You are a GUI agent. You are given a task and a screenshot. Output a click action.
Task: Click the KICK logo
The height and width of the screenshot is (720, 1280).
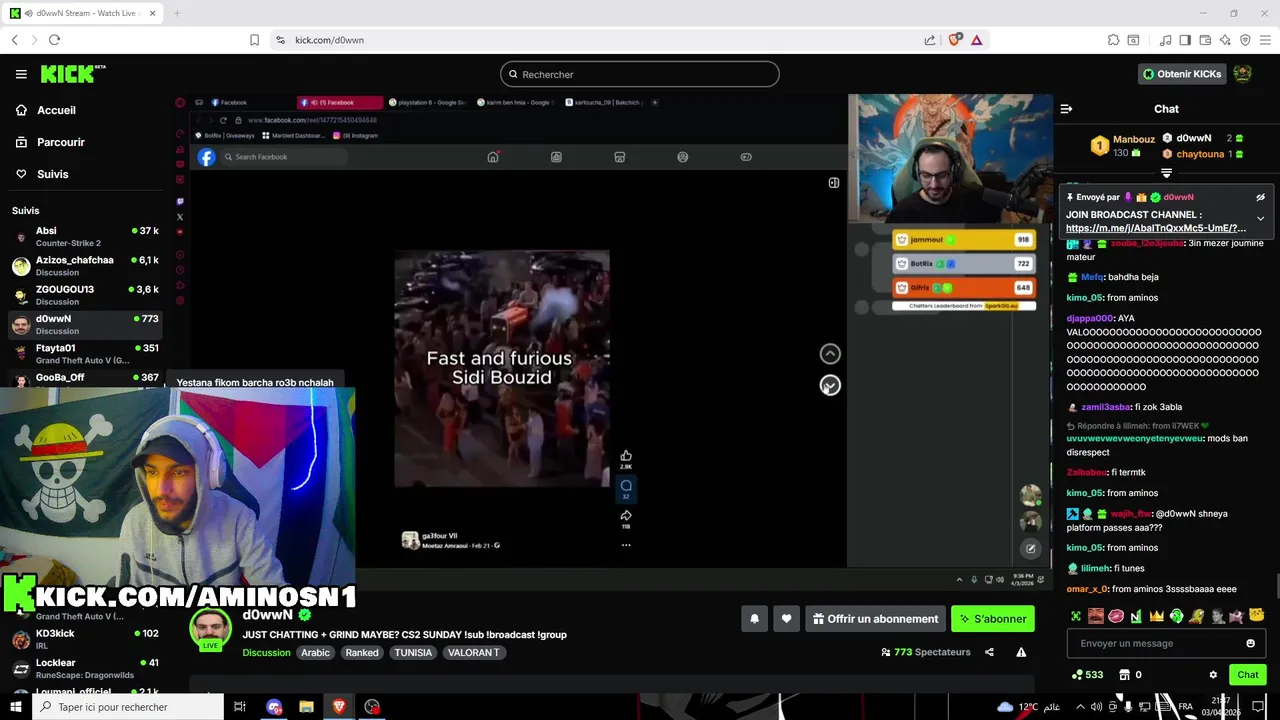(72, 74)
